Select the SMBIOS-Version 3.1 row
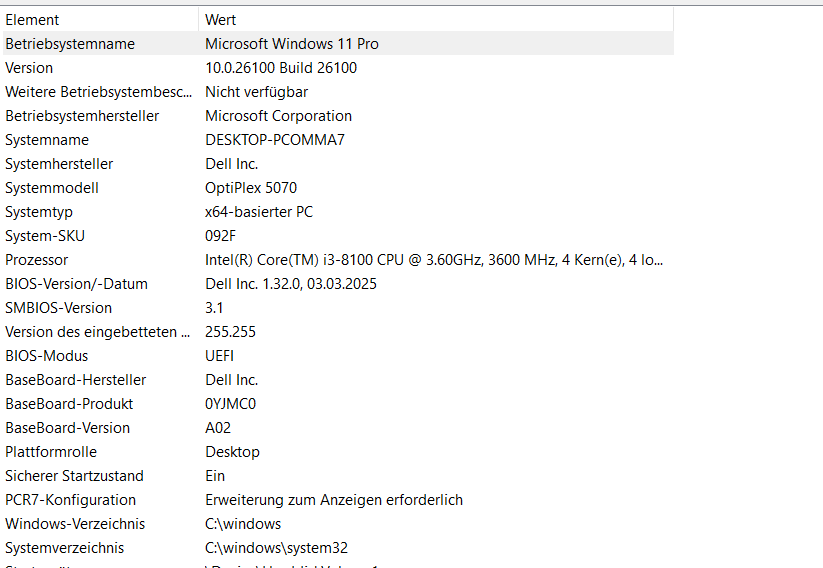 point(58,308)
